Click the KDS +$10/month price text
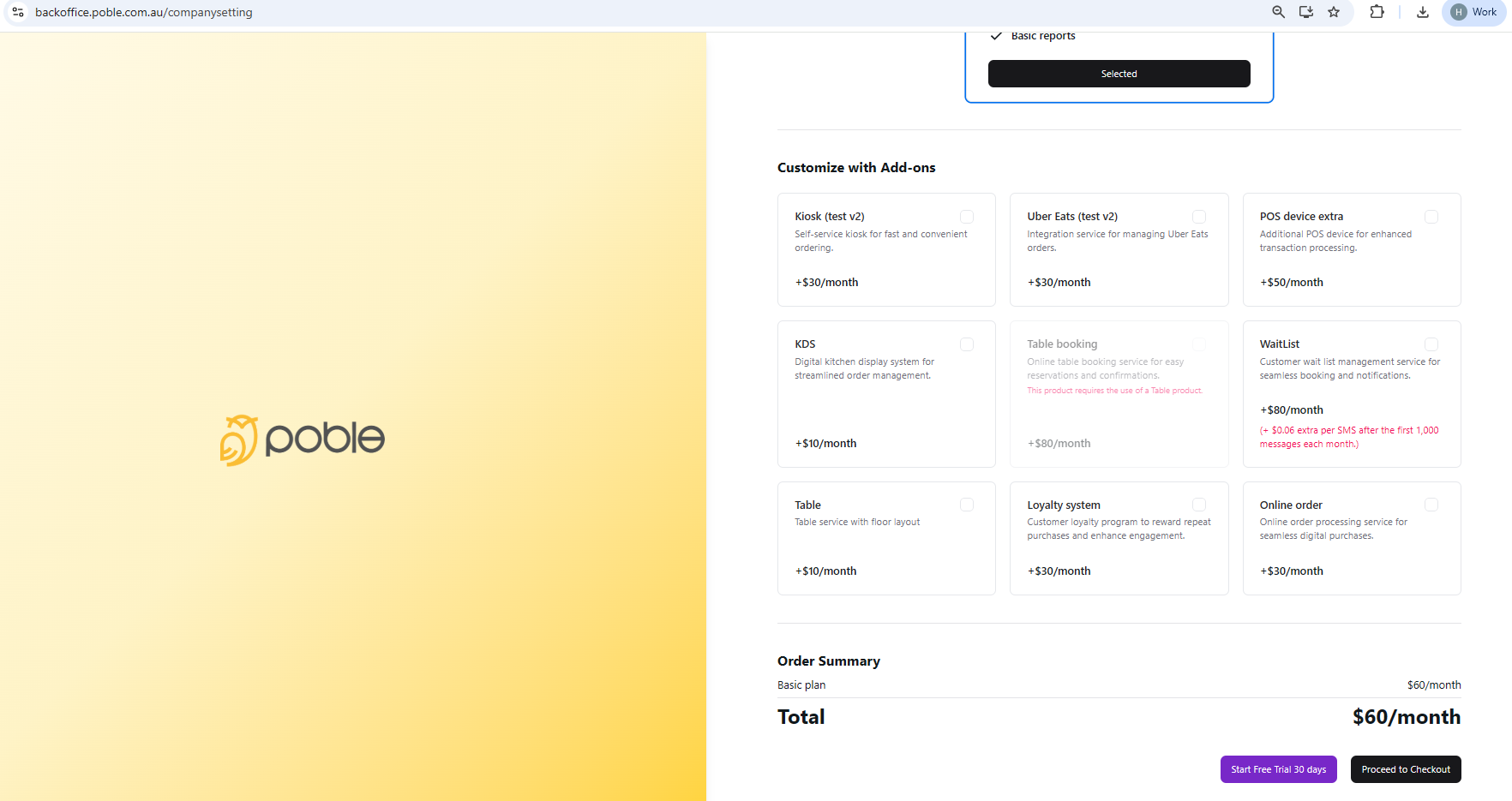Image resolution: width=1512 pixels, height=801 pixels. tap(825, 444)
